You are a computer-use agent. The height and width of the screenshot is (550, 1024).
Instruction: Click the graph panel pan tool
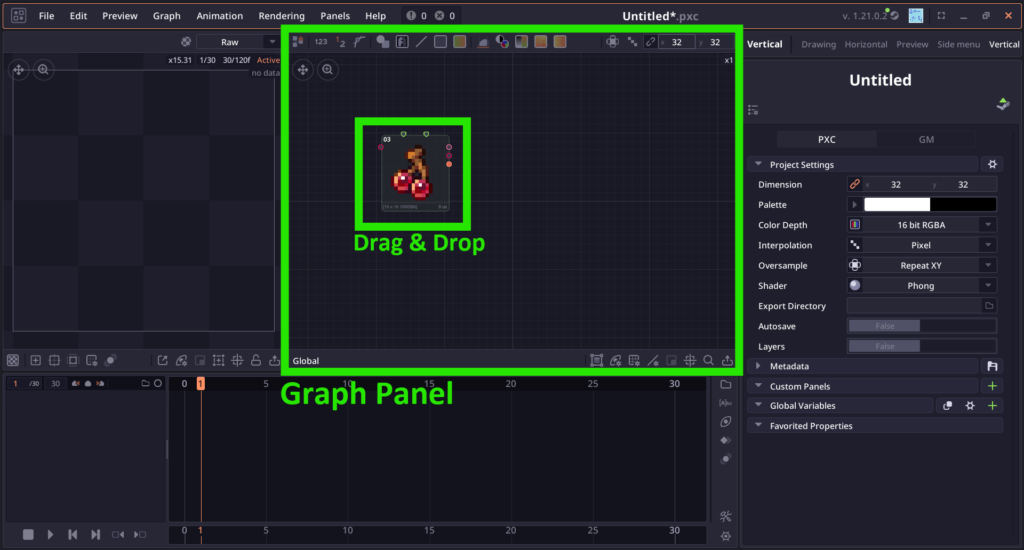click(303, 70)
